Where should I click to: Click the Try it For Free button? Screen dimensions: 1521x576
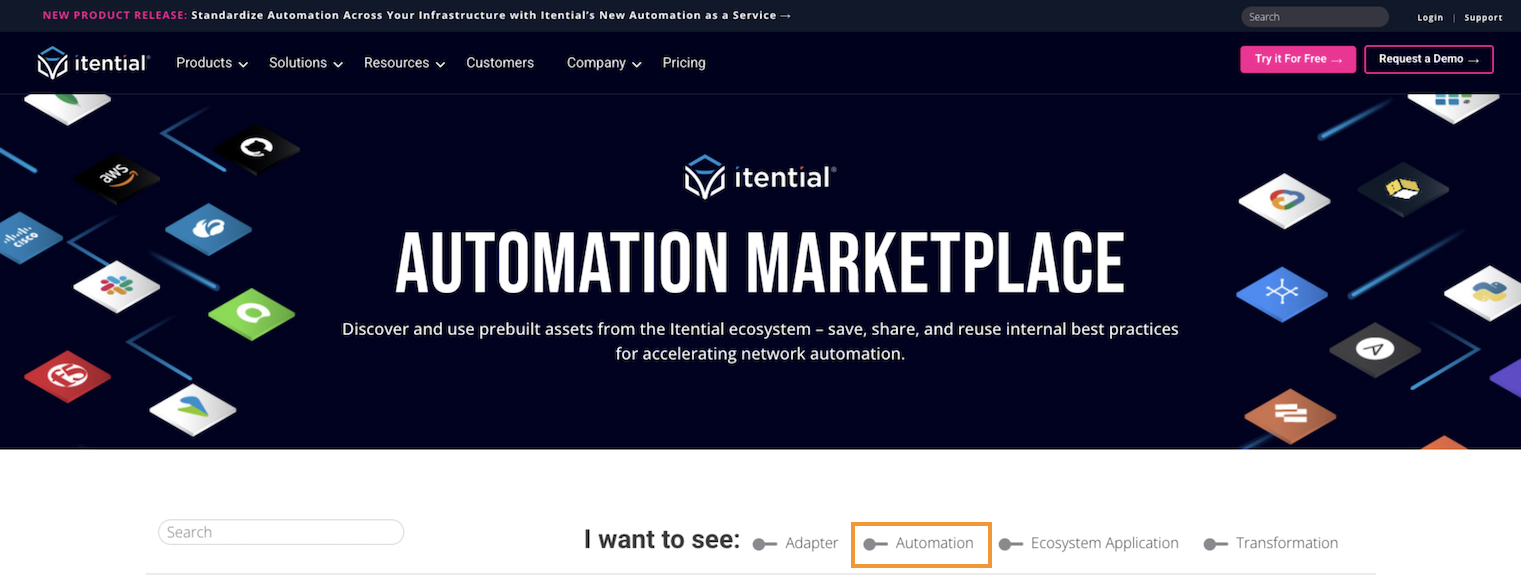tap(1298, 59)
